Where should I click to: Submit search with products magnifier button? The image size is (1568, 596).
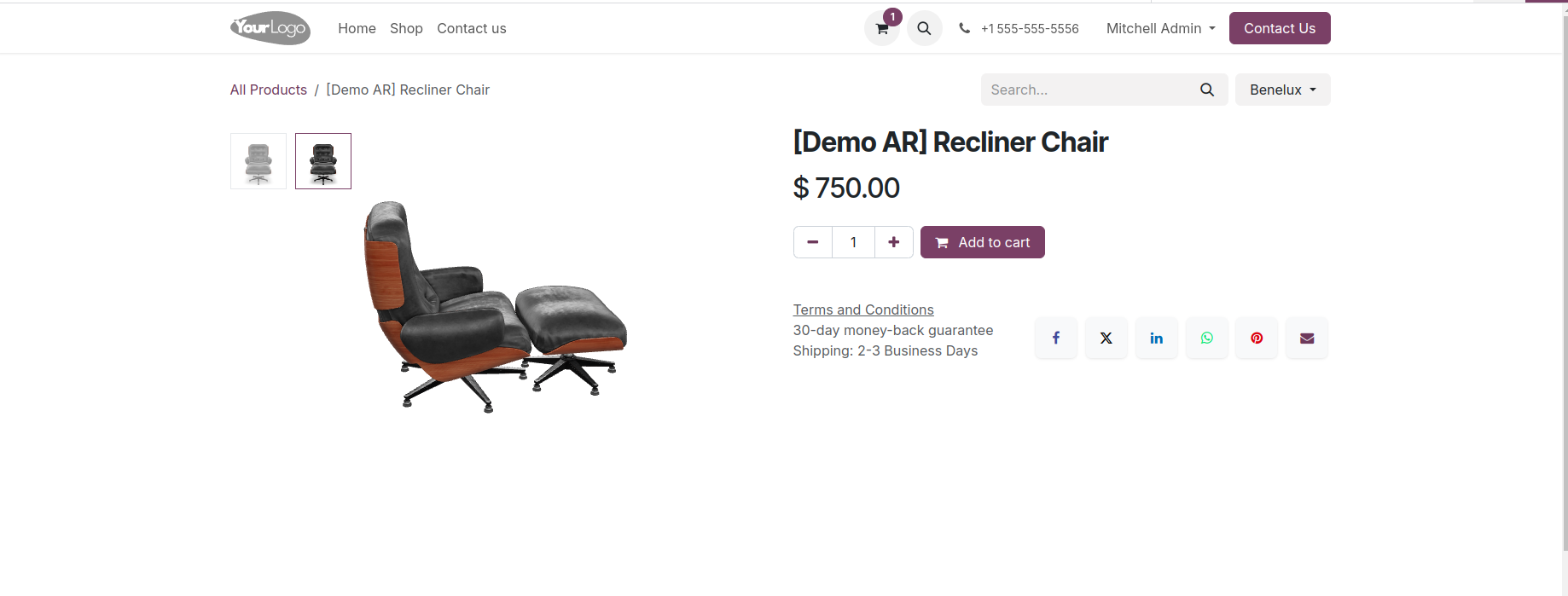click(1207, 90)
